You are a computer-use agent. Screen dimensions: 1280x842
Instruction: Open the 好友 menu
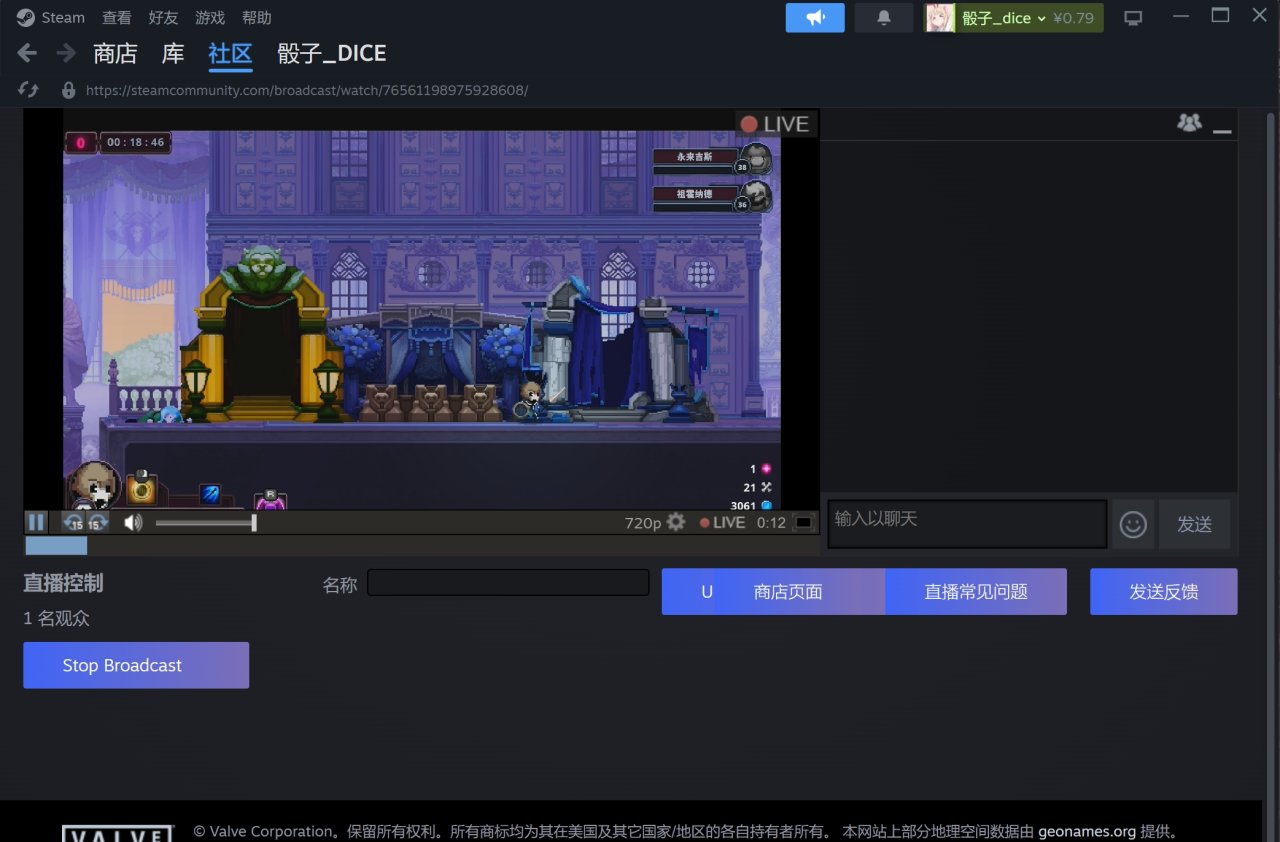(x=163, y=18)
